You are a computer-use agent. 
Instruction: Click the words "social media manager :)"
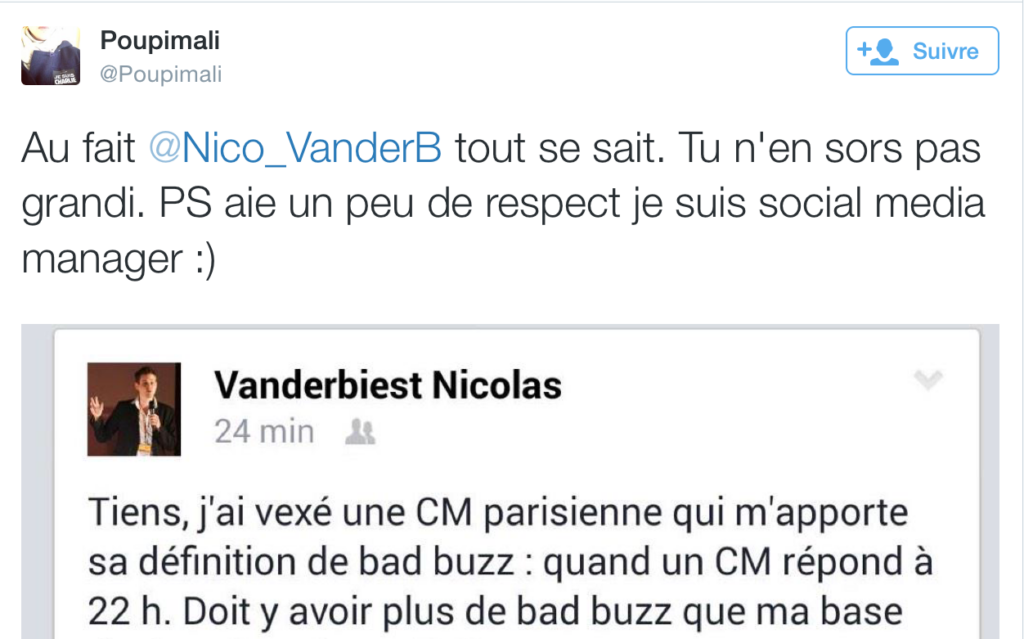880,205
